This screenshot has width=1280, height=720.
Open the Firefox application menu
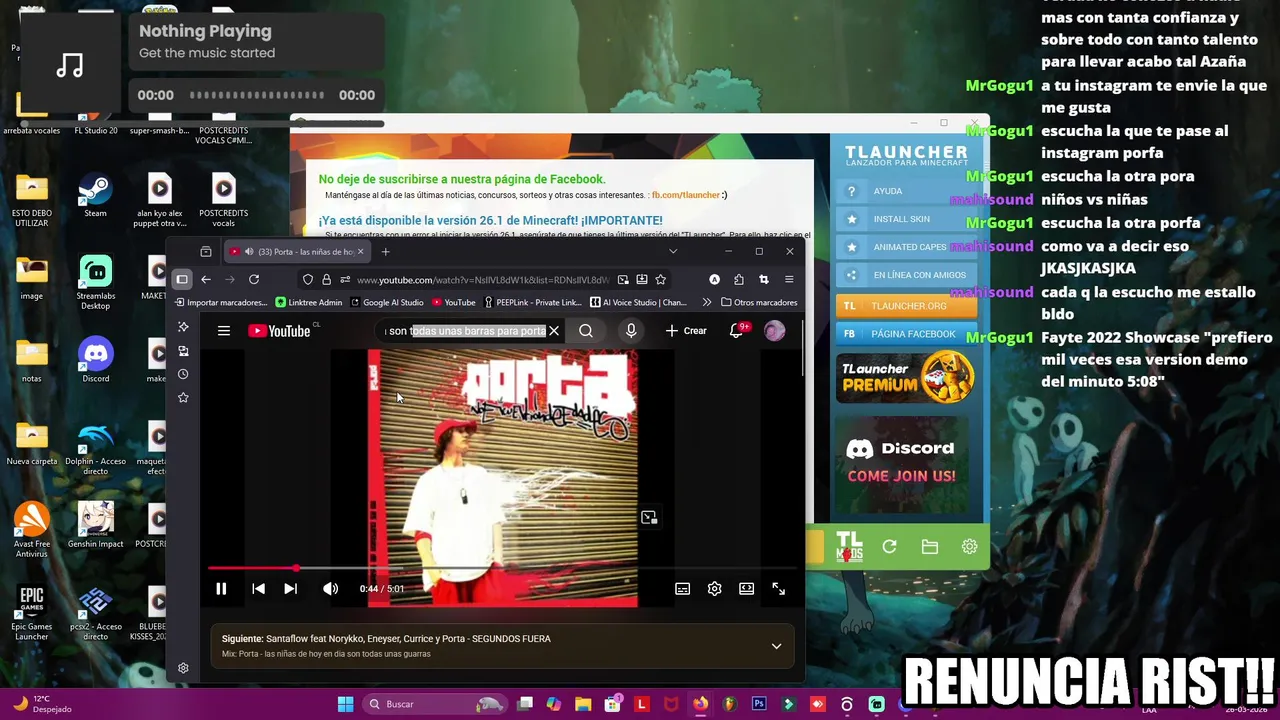pyautogui.click(x=789, y=280)
